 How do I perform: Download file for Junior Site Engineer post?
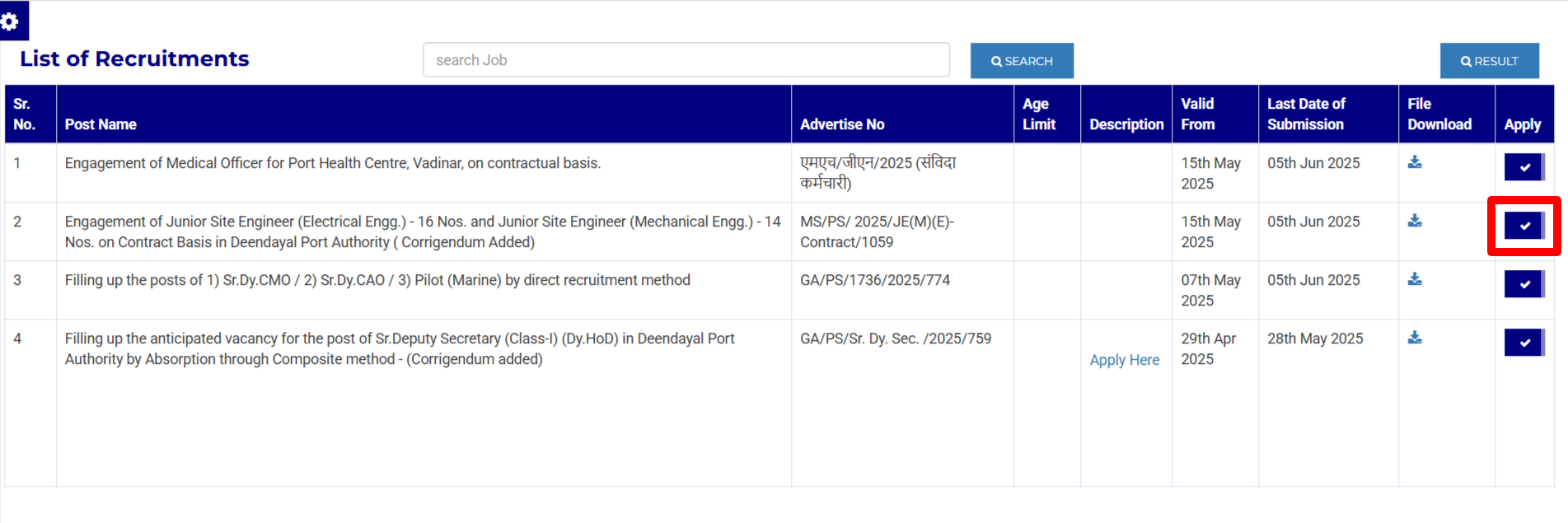[x=1414, y=221]
